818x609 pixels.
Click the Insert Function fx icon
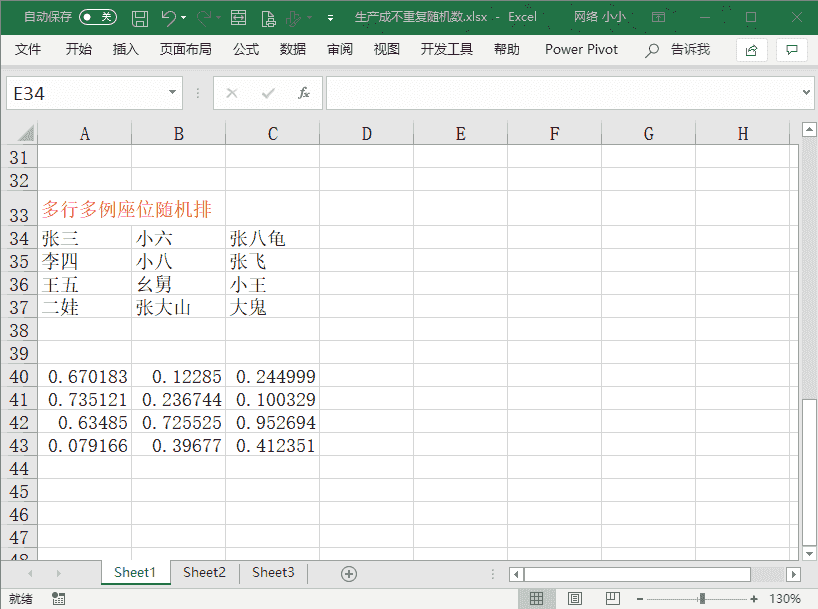pos(304,93)
